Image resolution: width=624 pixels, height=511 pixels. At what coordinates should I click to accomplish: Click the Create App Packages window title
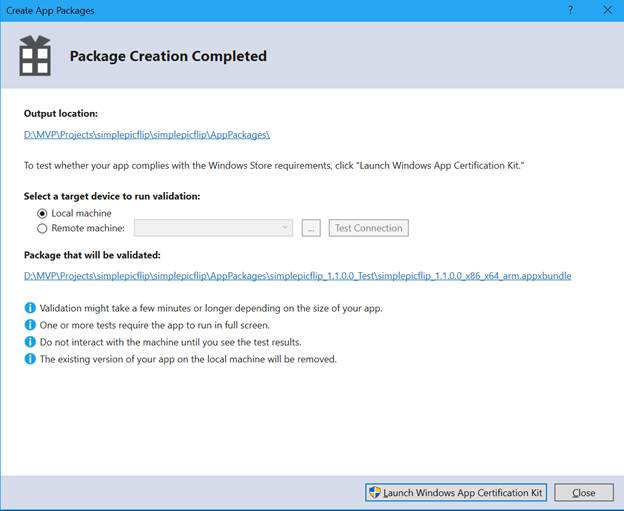(x=50, y=11)
